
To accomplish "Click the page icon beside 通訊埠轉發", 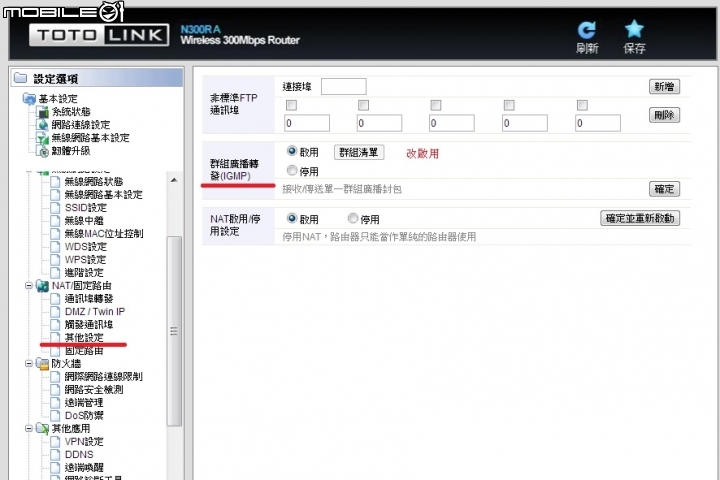I will point(55,299).
